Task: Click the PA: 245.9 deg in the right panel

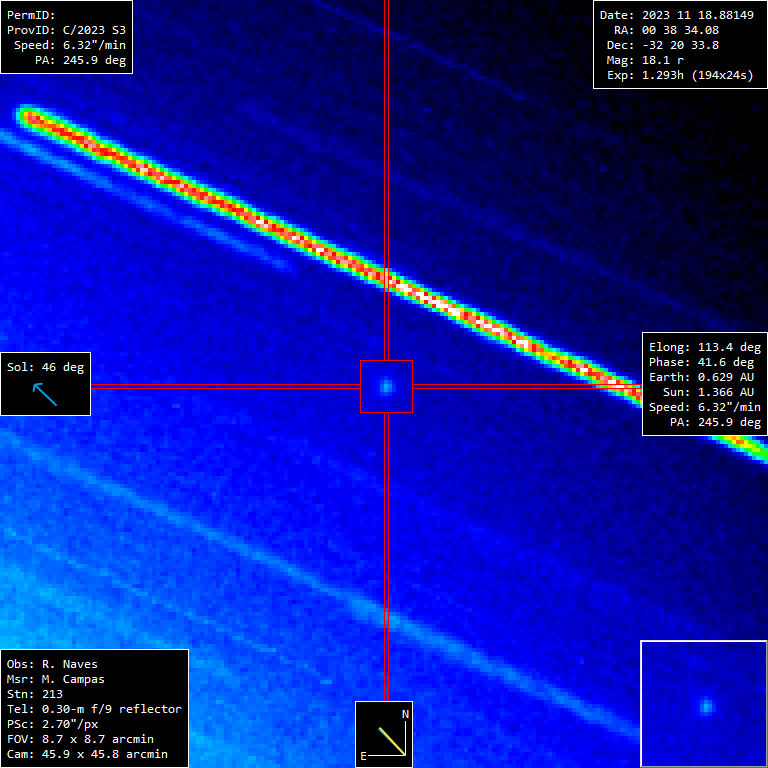Action: [x=715, y=422]
